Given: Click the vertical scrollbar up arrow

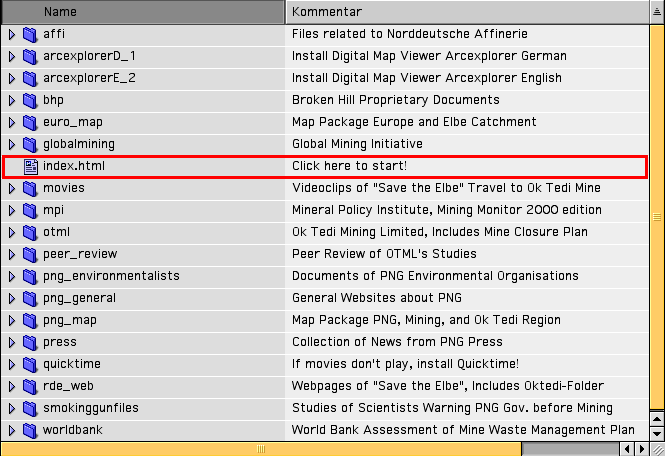Looking at the screenshot, I should pos(657,420).
